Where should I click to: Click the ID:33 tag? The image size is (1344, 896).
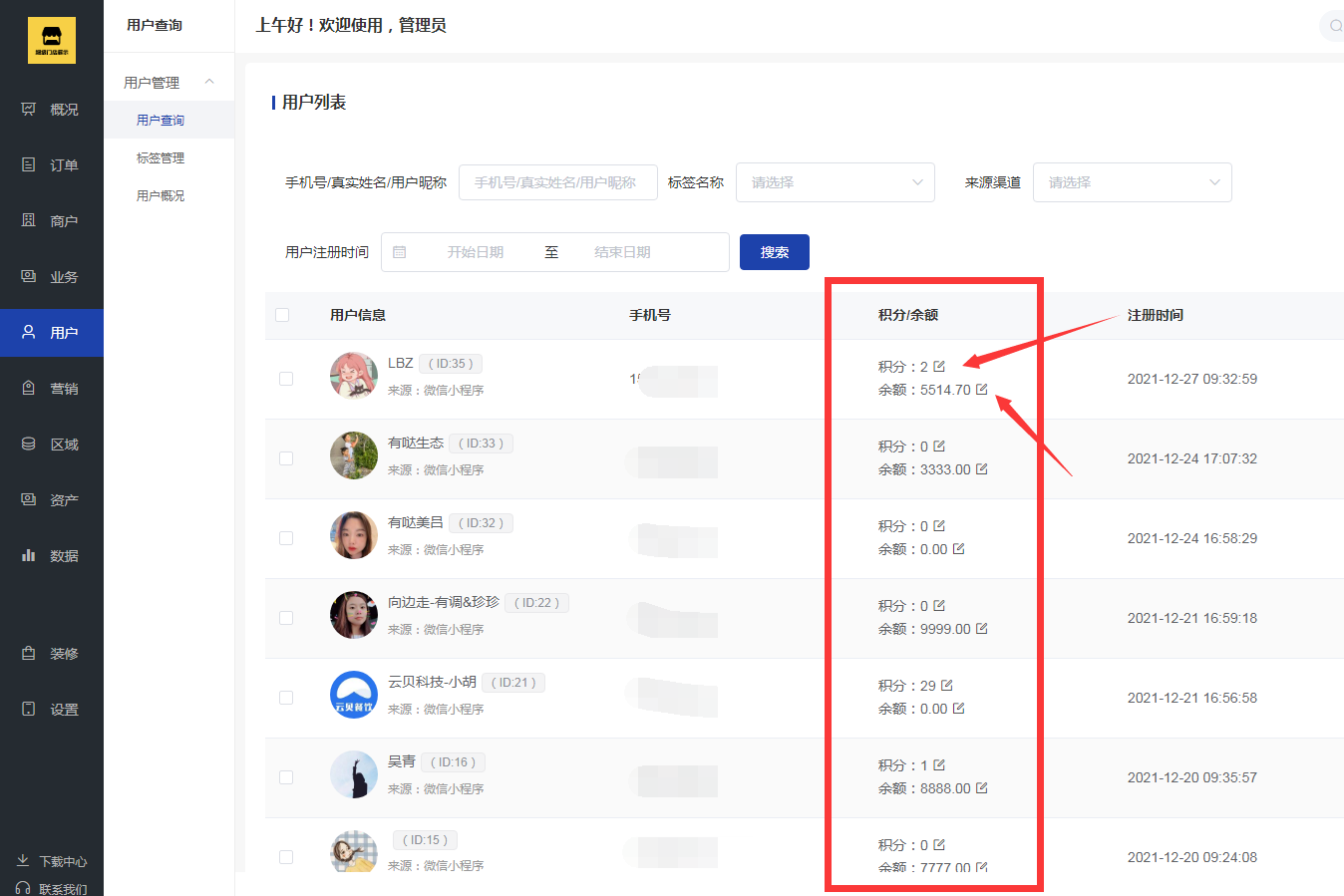481,444
